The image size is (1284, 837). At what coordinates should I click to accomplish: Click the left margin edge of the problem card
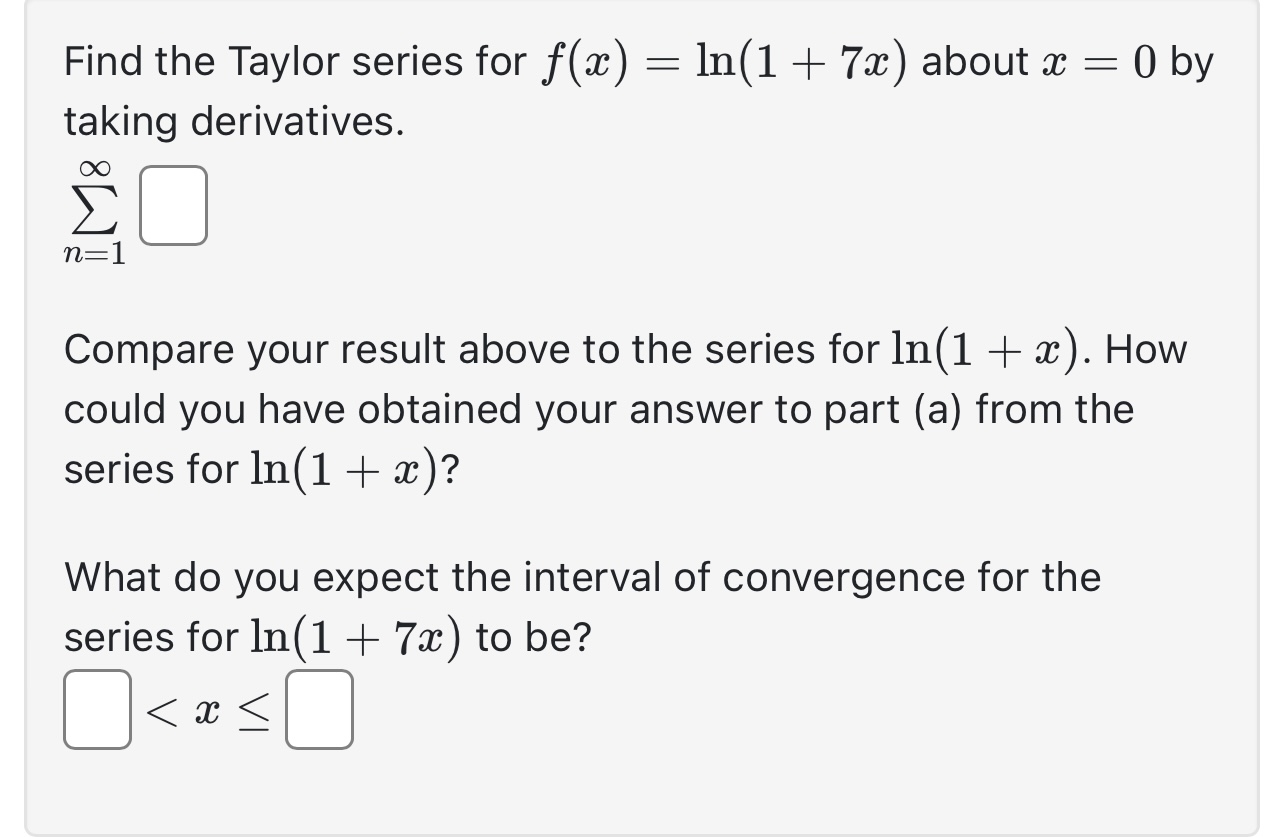(28, 420)
